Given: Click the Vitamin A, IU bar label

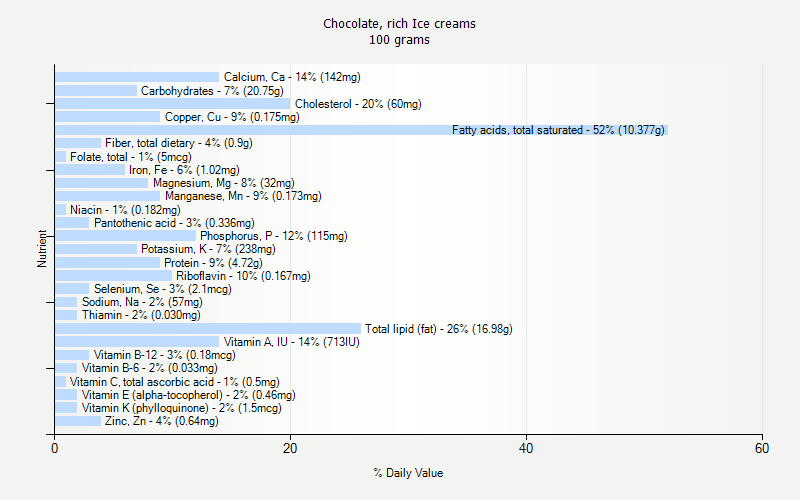Looking at the screenshot, I should 291,342.
